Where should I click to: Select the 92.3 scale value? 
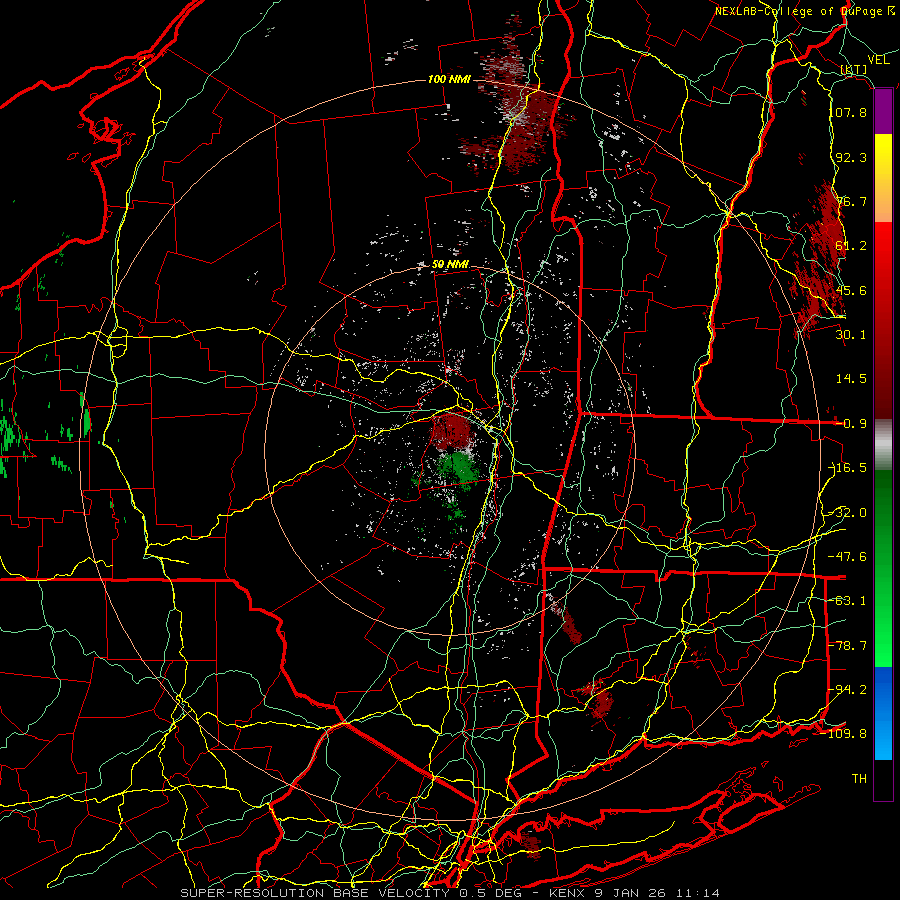(x=851, y=157)
